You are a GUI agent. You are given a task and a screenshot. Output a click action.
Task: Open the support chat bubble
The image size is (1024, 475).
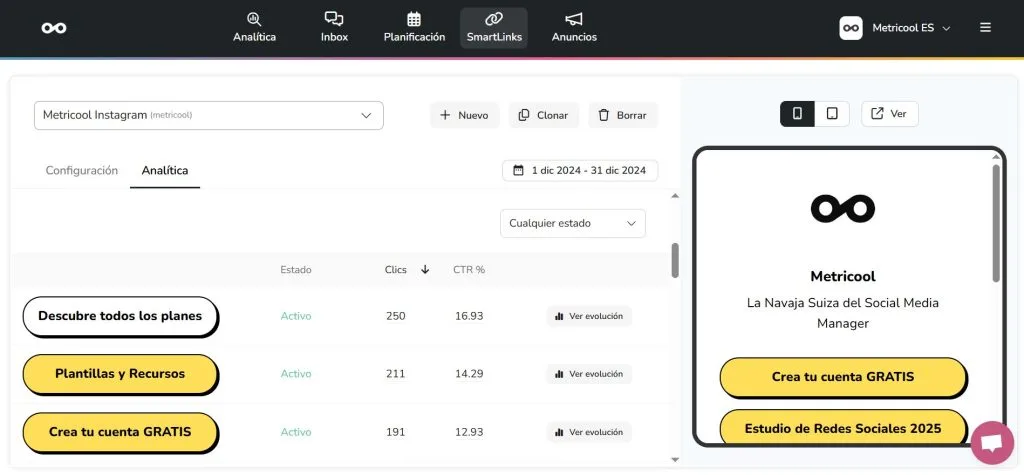pos(991,443)
